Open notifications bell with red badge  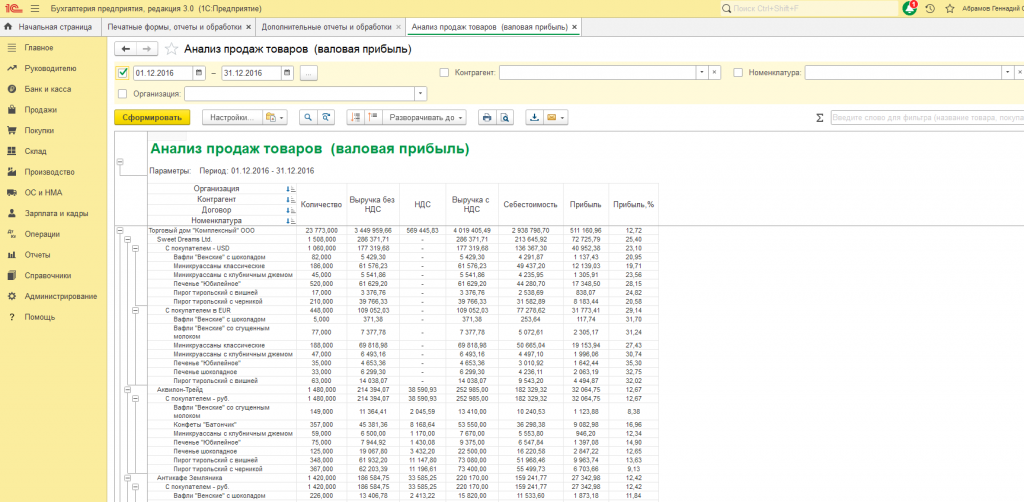coord(910,8)
